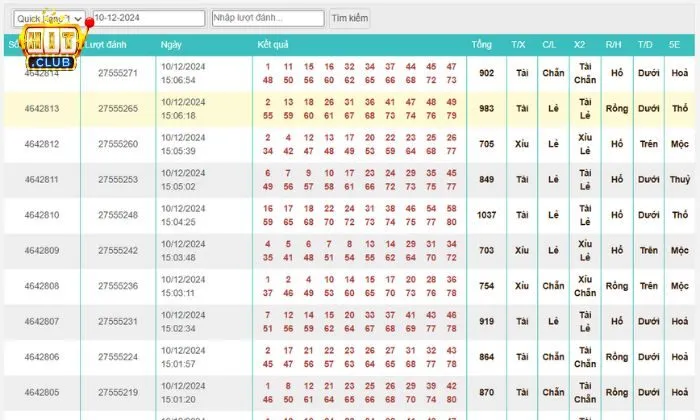This screenshot has height=420, width=700.
Task: Click the time 15:03:48 entry
Action: [x=178, y=258]
